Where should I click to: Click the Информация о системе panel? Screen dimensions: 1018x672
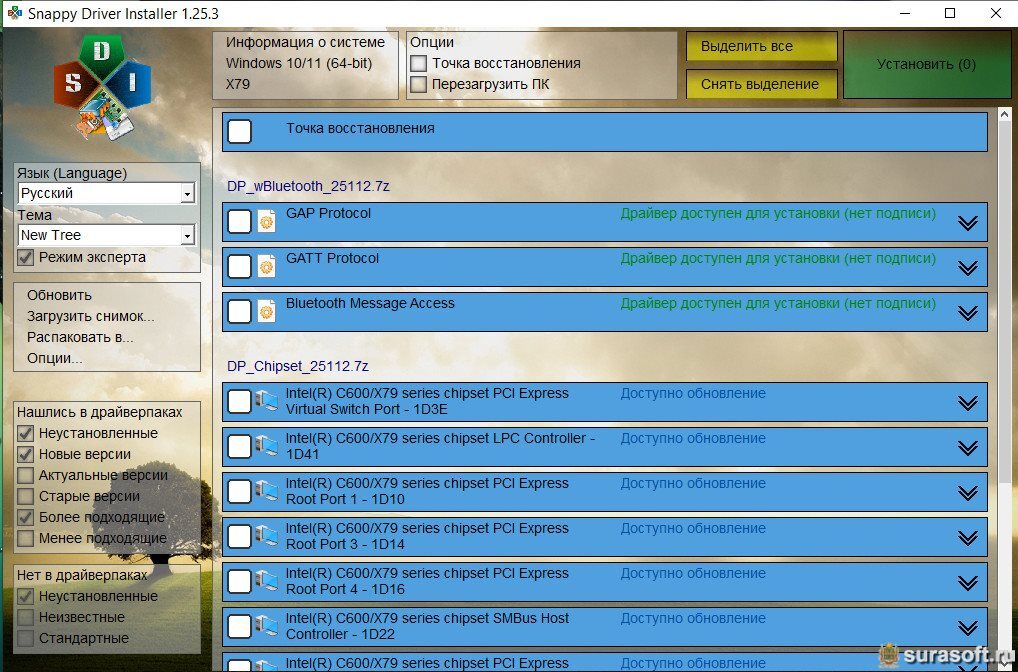(305, 64)
